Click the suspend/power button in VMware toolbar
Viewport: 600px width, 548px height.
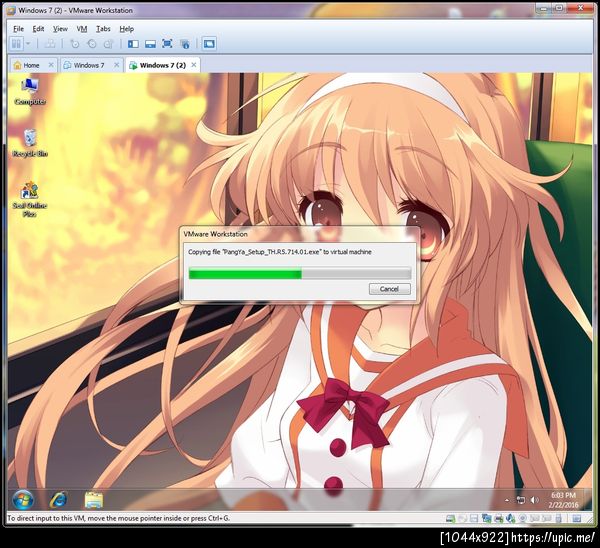pyautogui.click(x=16, y=44)
